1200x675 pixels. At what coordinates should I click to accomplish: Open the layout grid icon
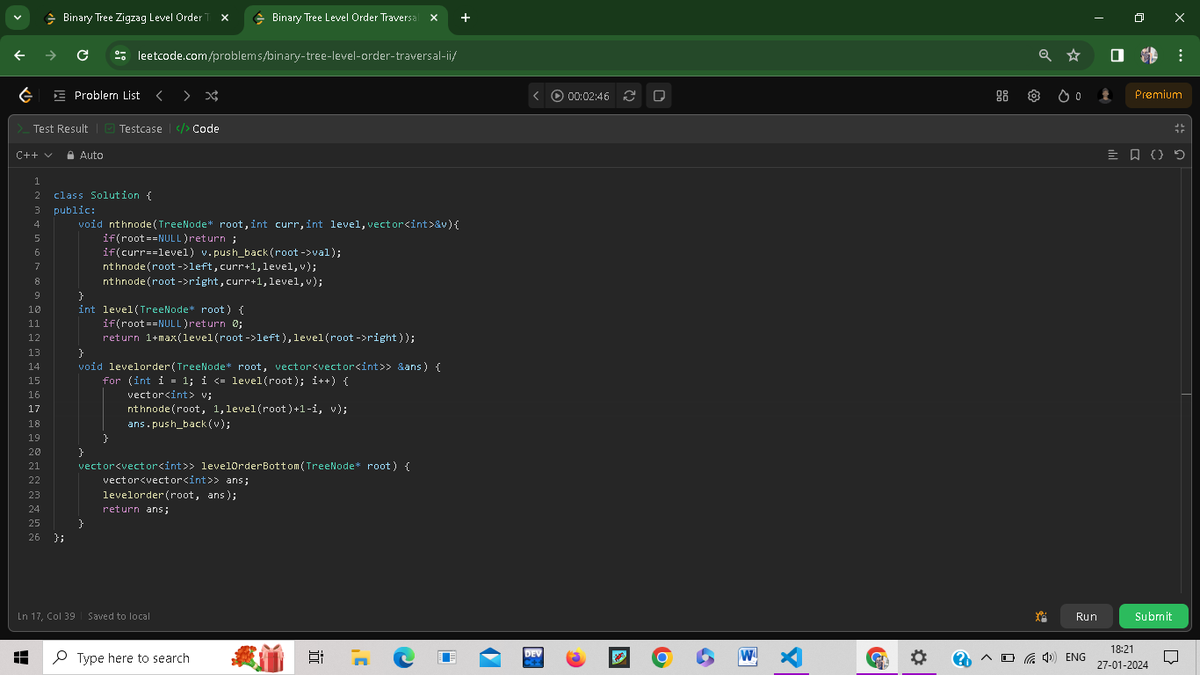[x=1002, y=96]
